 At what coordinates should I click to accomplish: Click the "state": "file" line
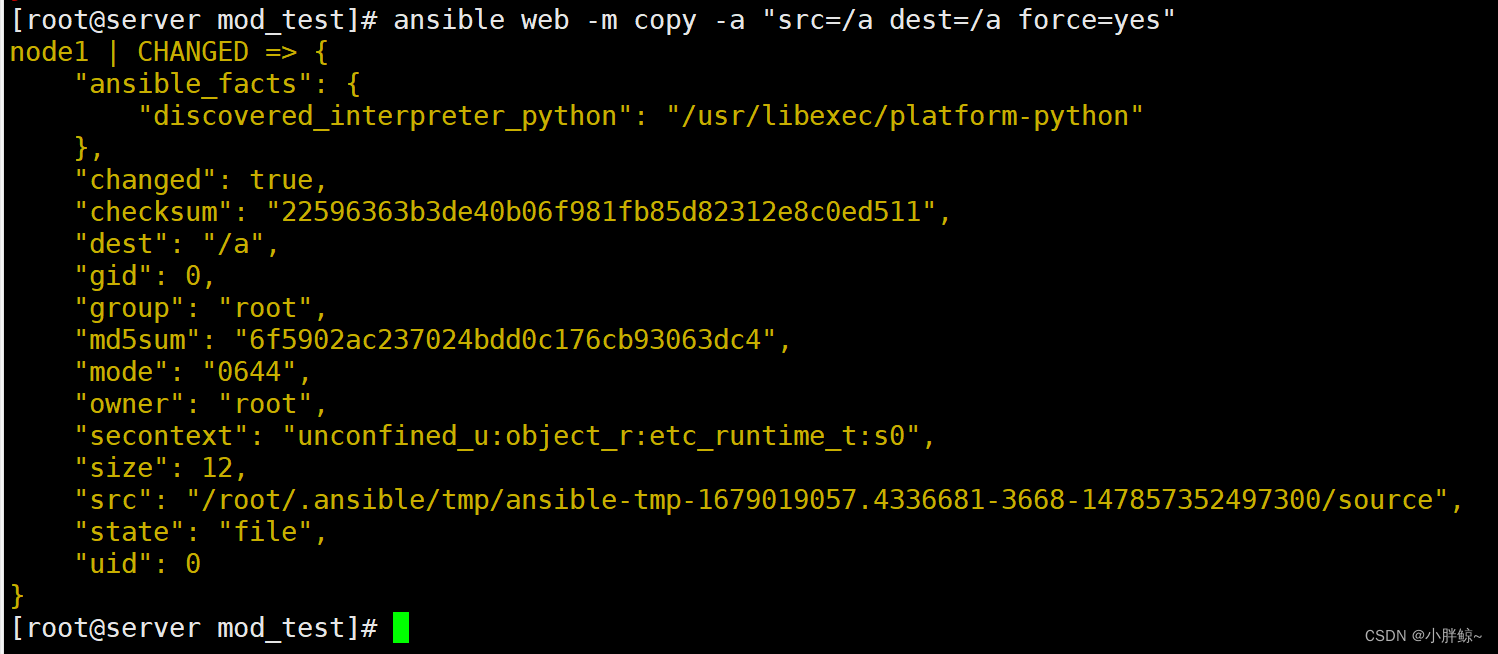point(201,532)
